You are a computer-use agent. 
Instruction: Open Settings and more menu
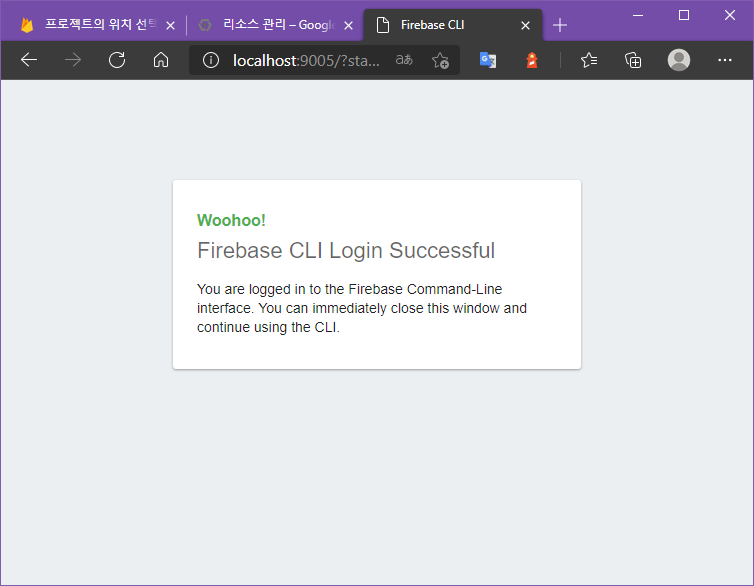tap(725, 60)
